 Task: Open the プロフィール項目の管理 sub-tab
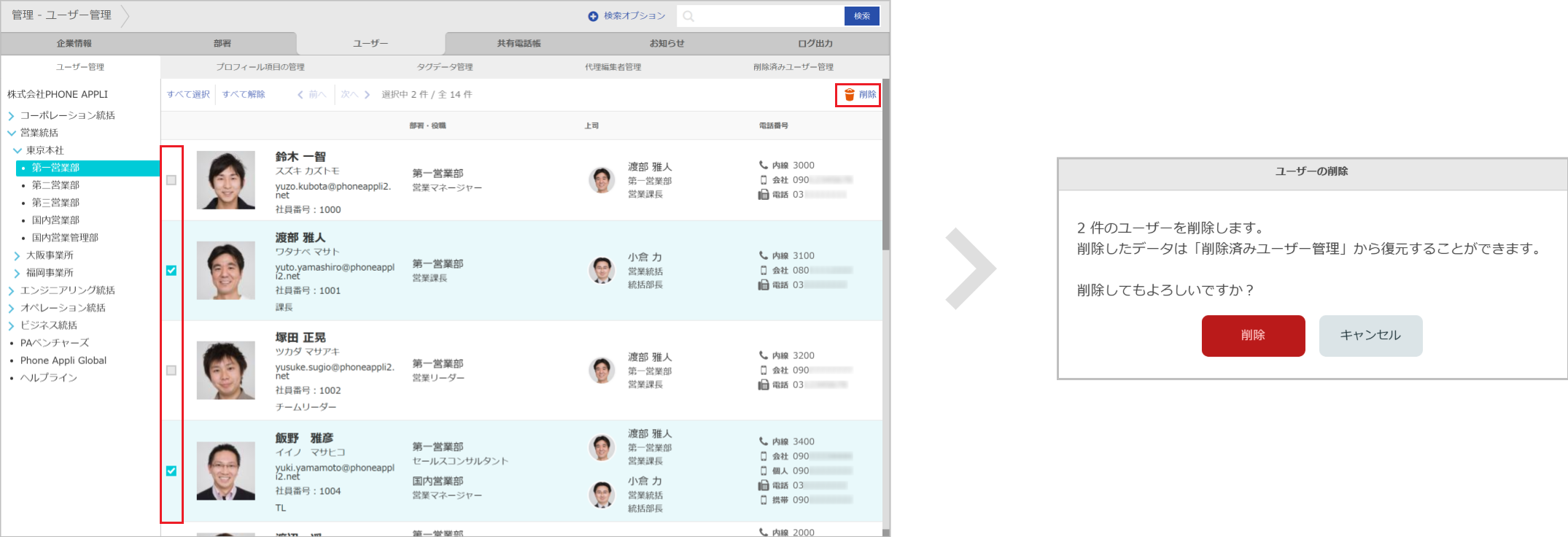(x=260, y=67)
